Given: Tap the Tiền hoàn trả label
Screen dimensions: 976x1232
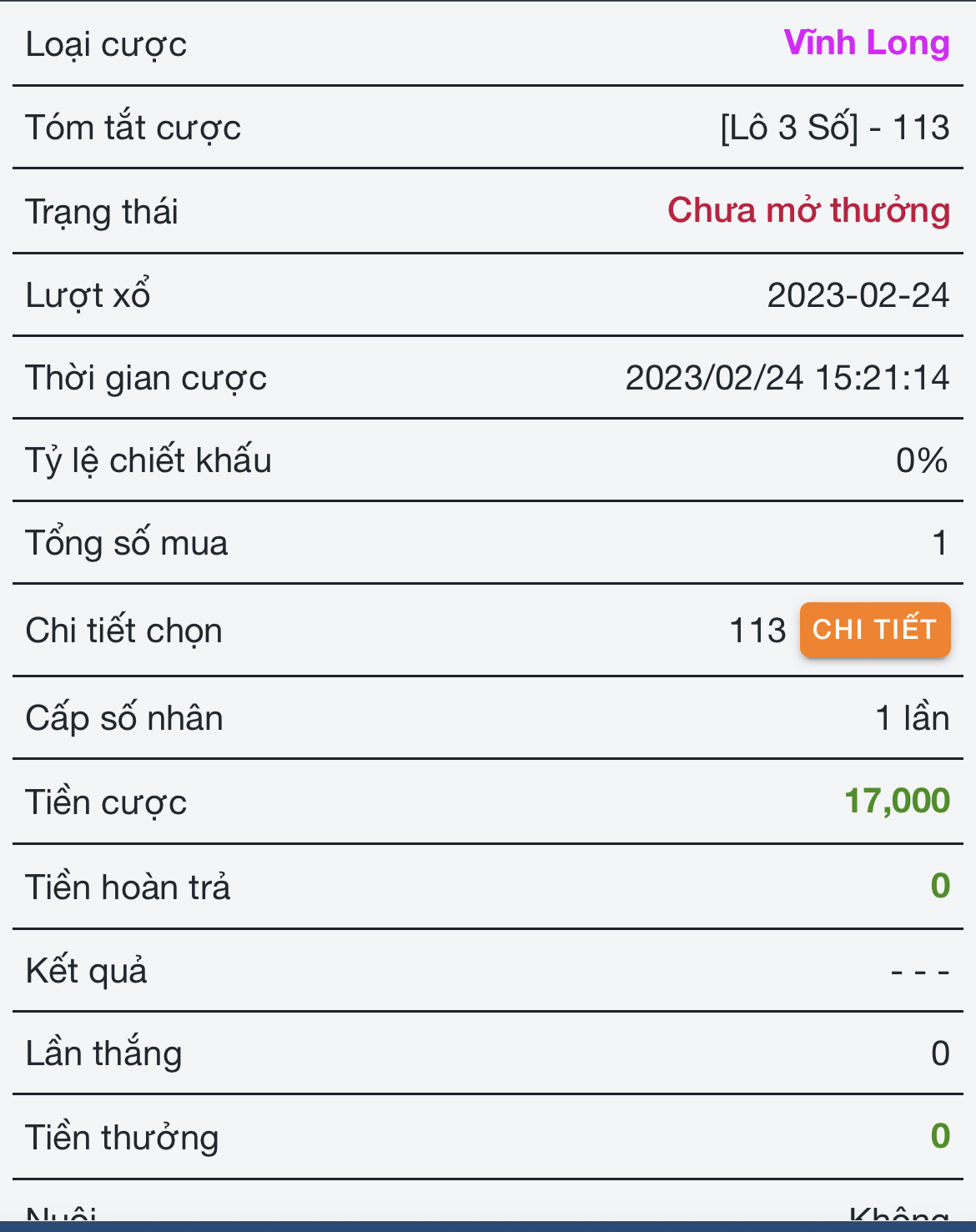Looking at the screenshot, I should [x=128, y=888].
